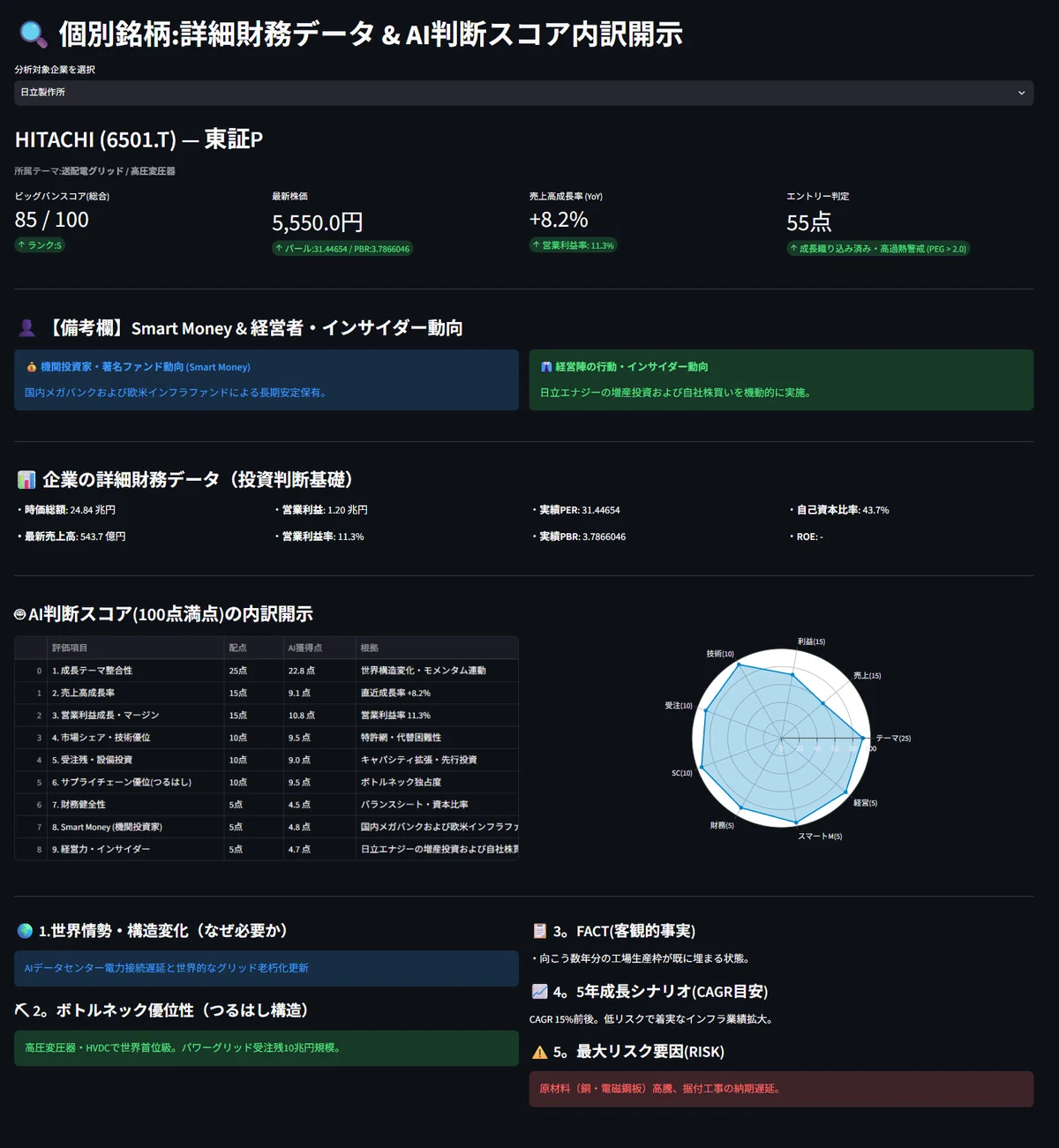Click the AIデータセンター電力接続遅延 info box

(267, 969)
